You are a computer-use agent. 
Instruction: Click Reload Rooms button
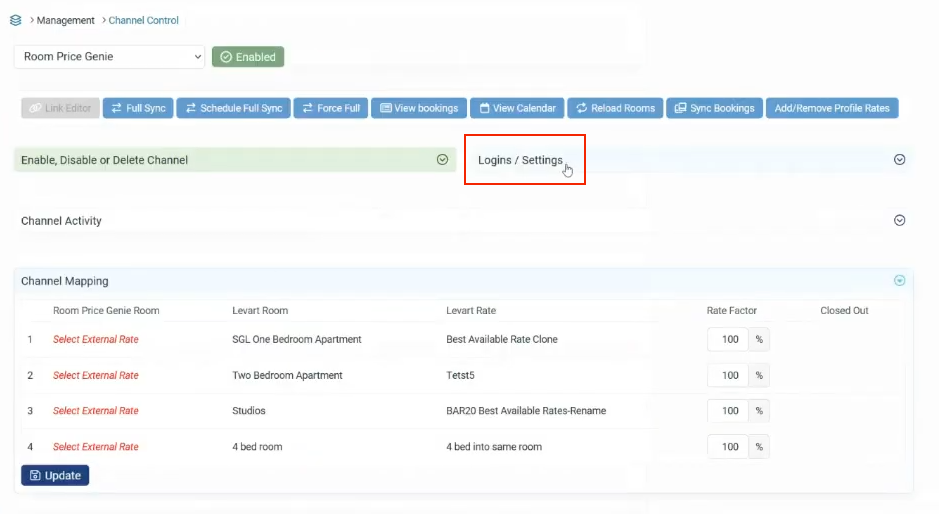point(614,108)
